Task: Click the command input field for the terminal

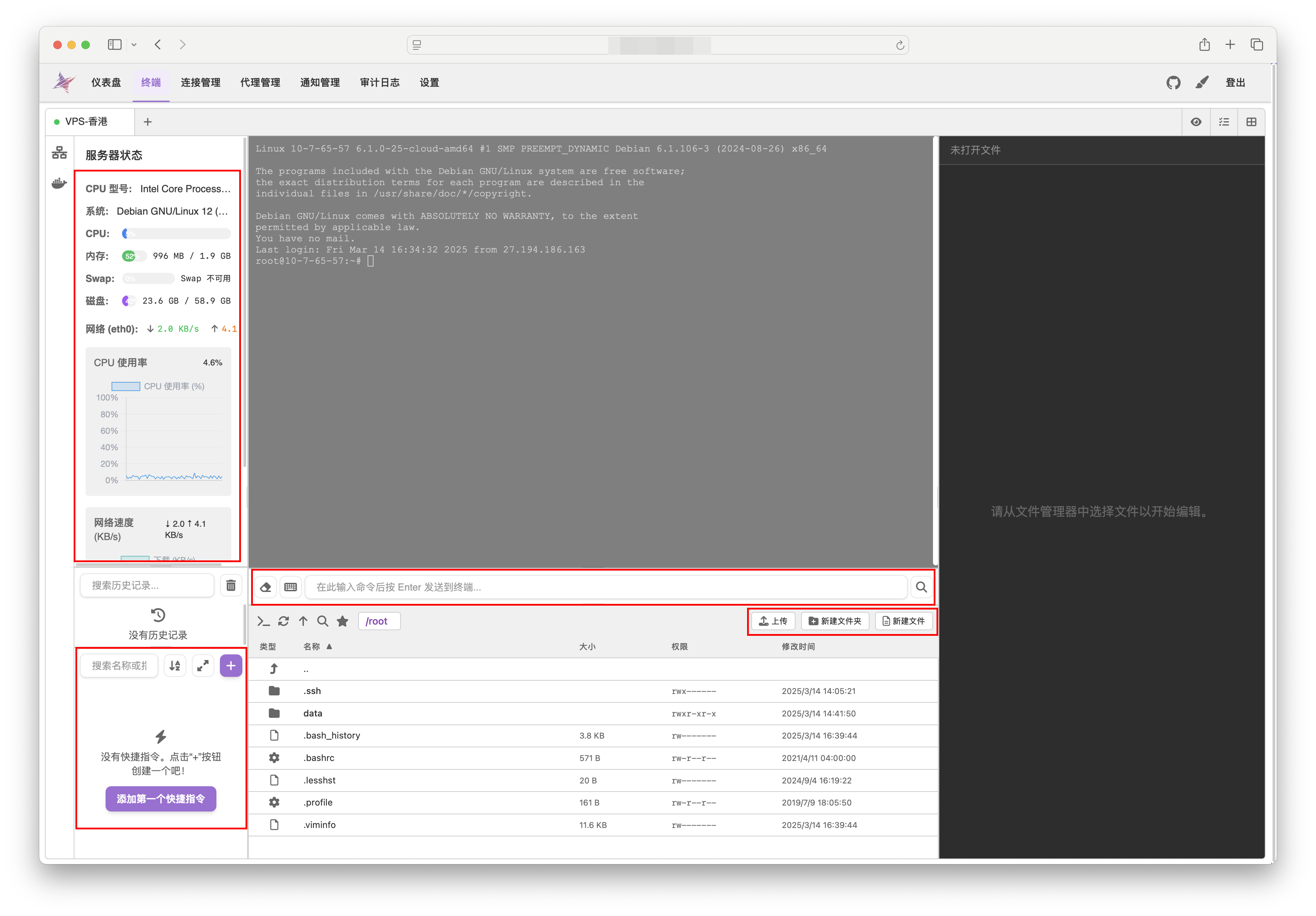Action: (605, 587)
